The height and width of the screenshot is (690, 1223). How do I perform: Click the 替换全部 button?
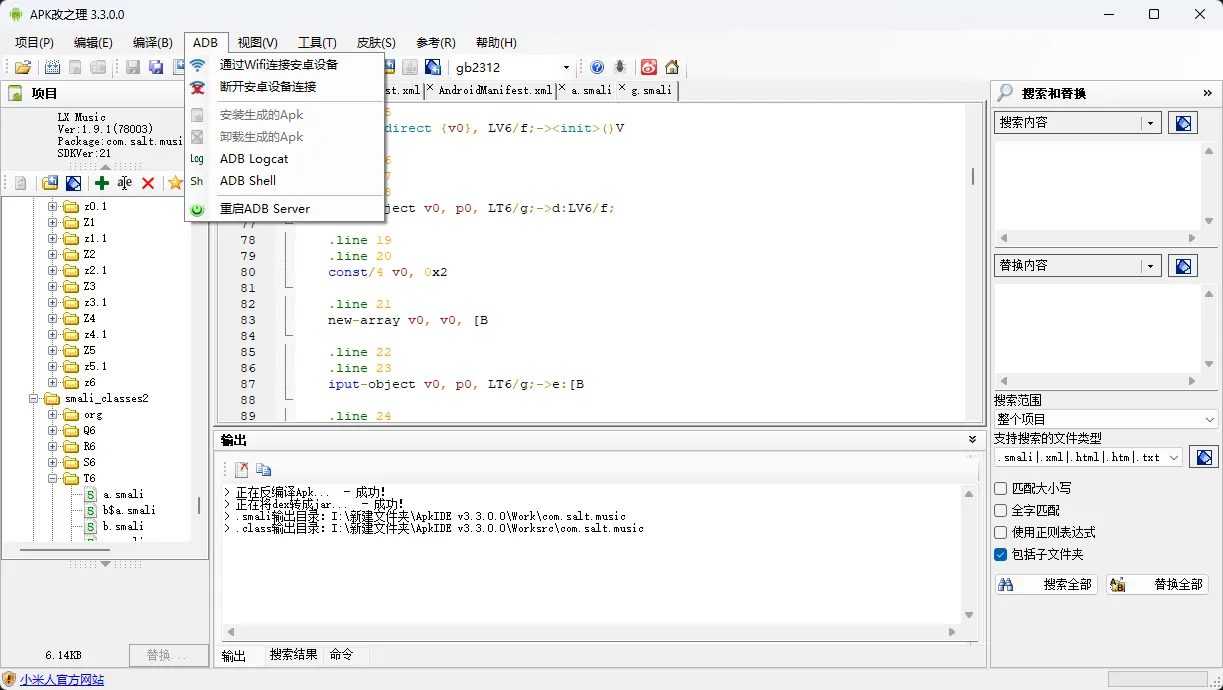1157,584
